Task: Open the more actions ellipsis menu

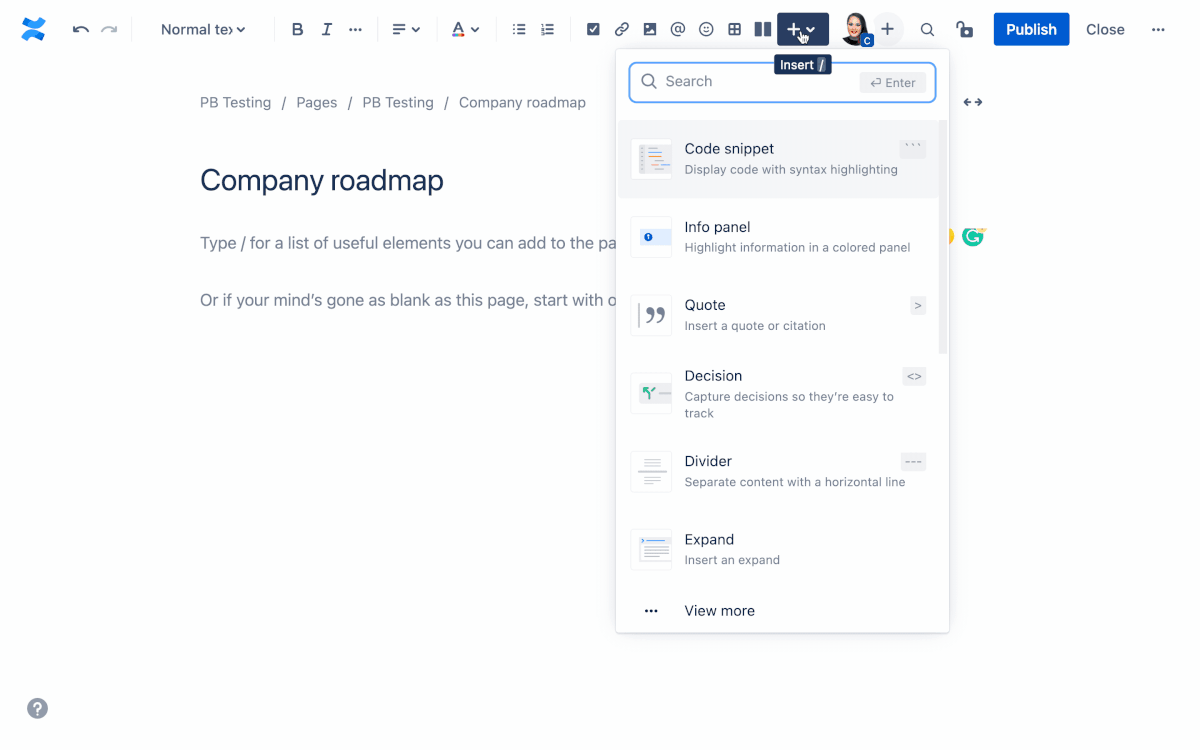Action: tap(1158, 30)
